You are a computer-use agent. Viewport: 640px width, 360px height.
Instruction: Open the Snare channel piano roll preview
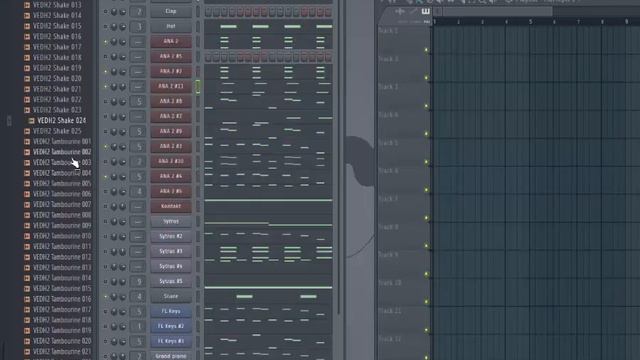[268, 296]
